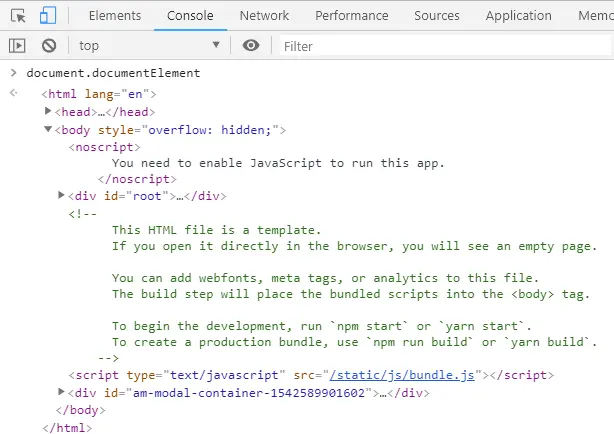Expand the head element node
This screenshot has width=614, height=434.
pyautogui.click(x=48, y=111)
